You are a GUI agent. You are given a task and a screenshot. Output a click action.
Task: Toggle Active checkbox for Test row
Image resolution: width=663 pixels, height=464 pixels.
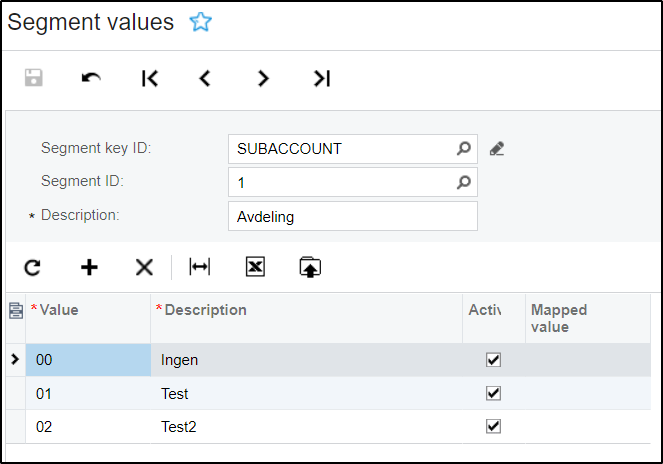click(x=493, y=393)
